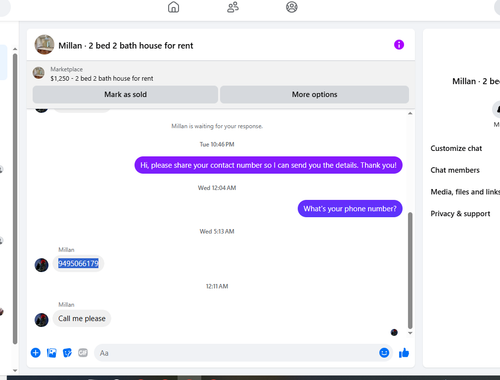Click the seen indicator small avatar

[394, 332]
